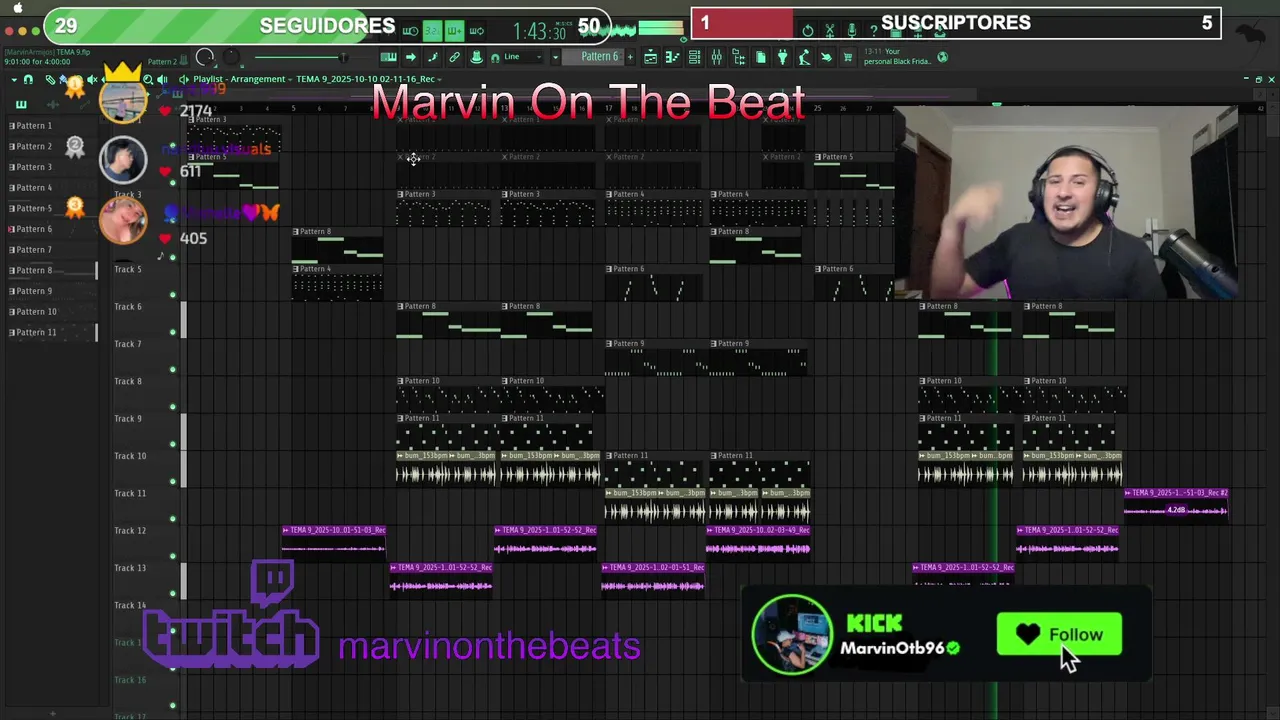Click the 'Your personal Black Frida..' news text
Viewport: 1280px width, 720px height.
point(897,57)
